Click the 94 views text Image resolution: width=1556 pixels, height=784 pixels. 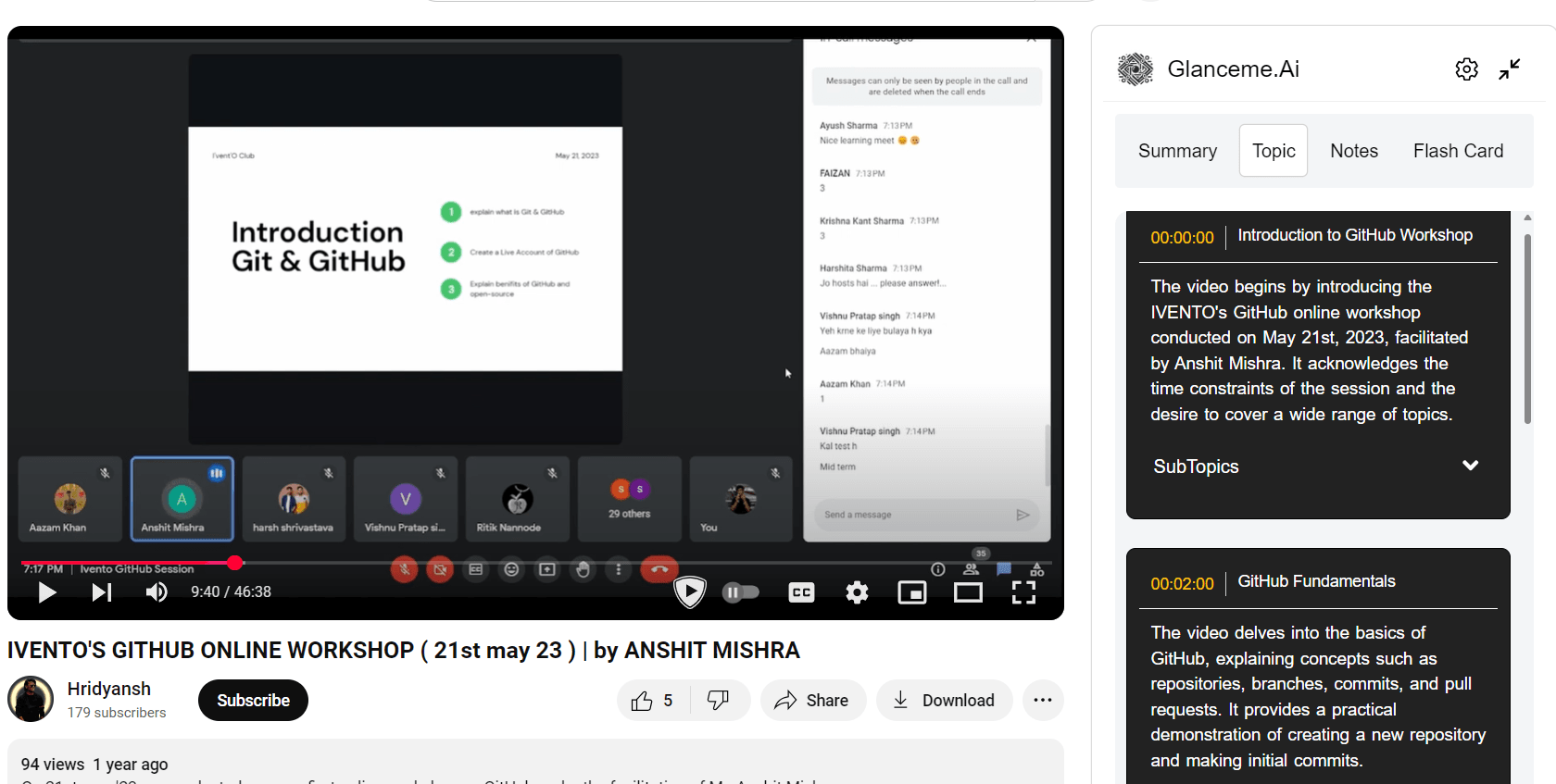53,765
